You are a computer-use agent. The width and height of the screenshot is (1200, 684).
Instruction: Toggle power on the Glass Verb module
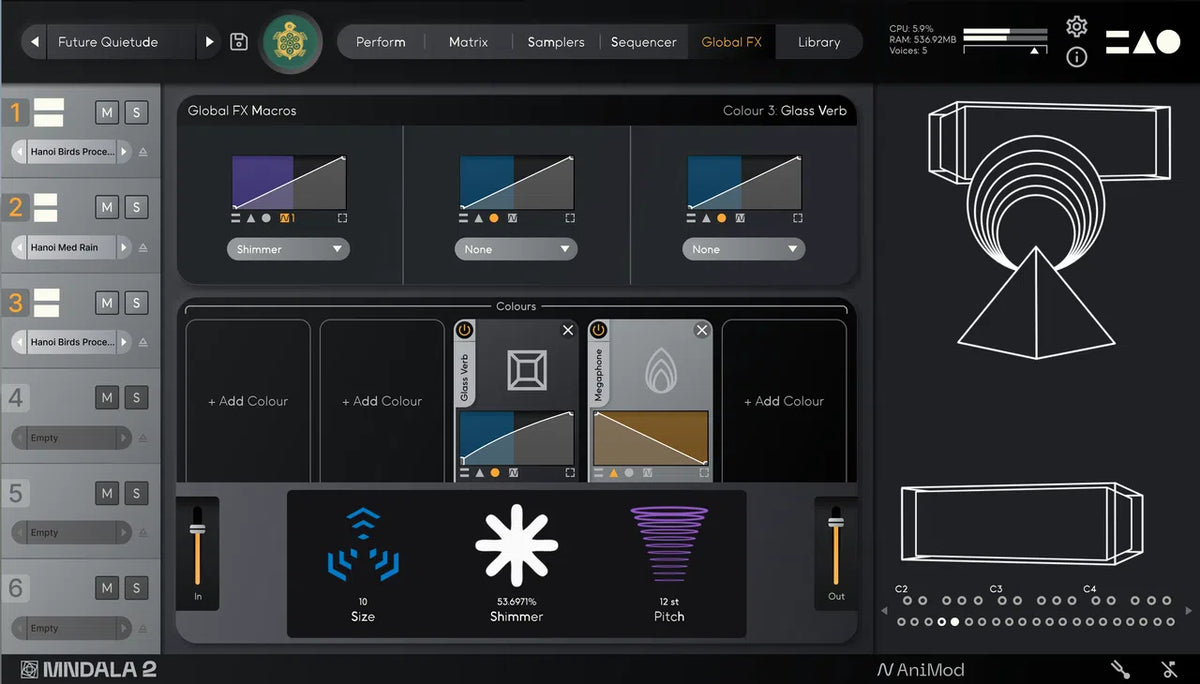[465, 330]
